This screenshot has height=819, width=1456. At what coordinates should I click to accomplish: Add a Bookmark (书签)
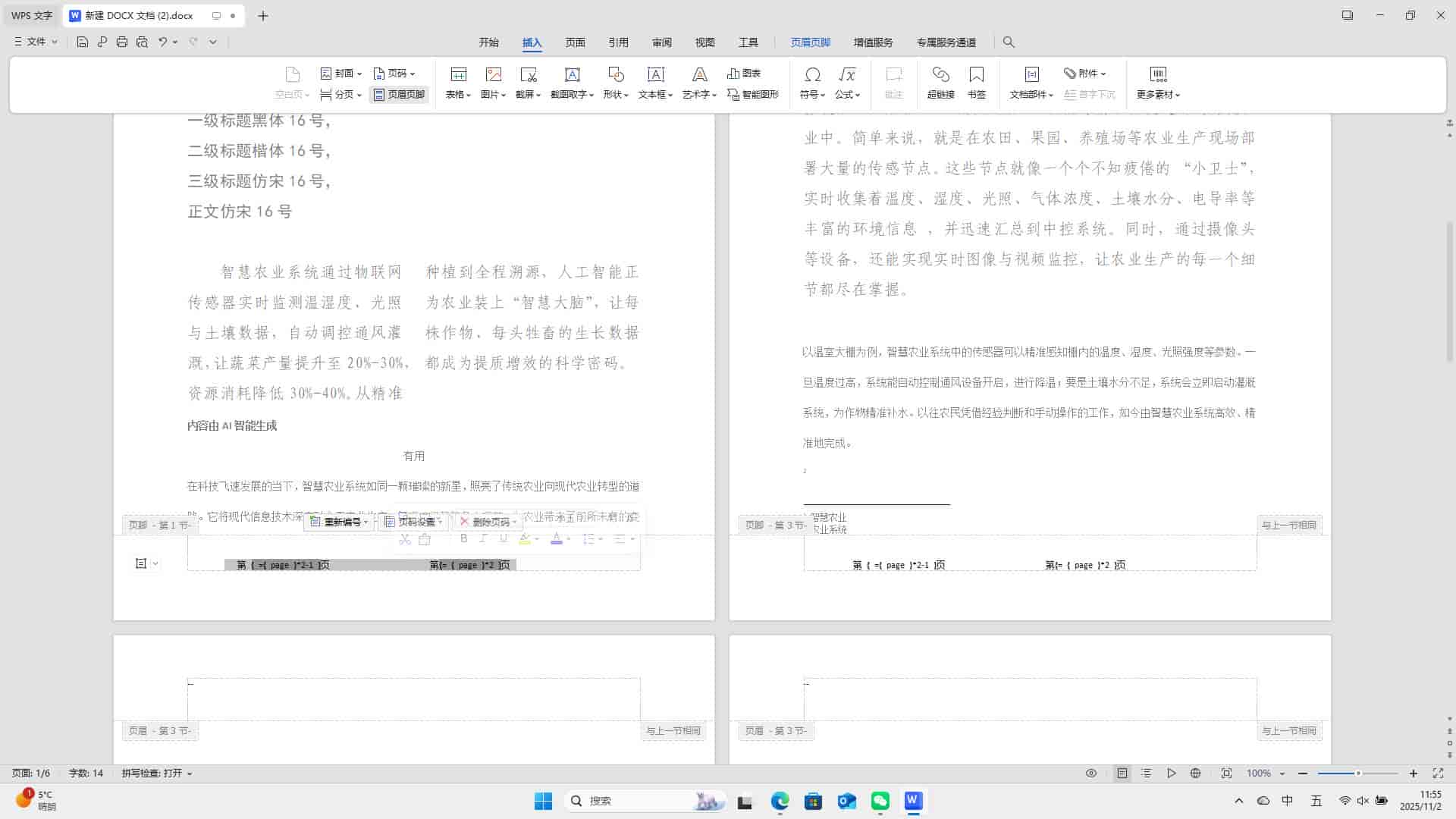[x=977, y=83]
